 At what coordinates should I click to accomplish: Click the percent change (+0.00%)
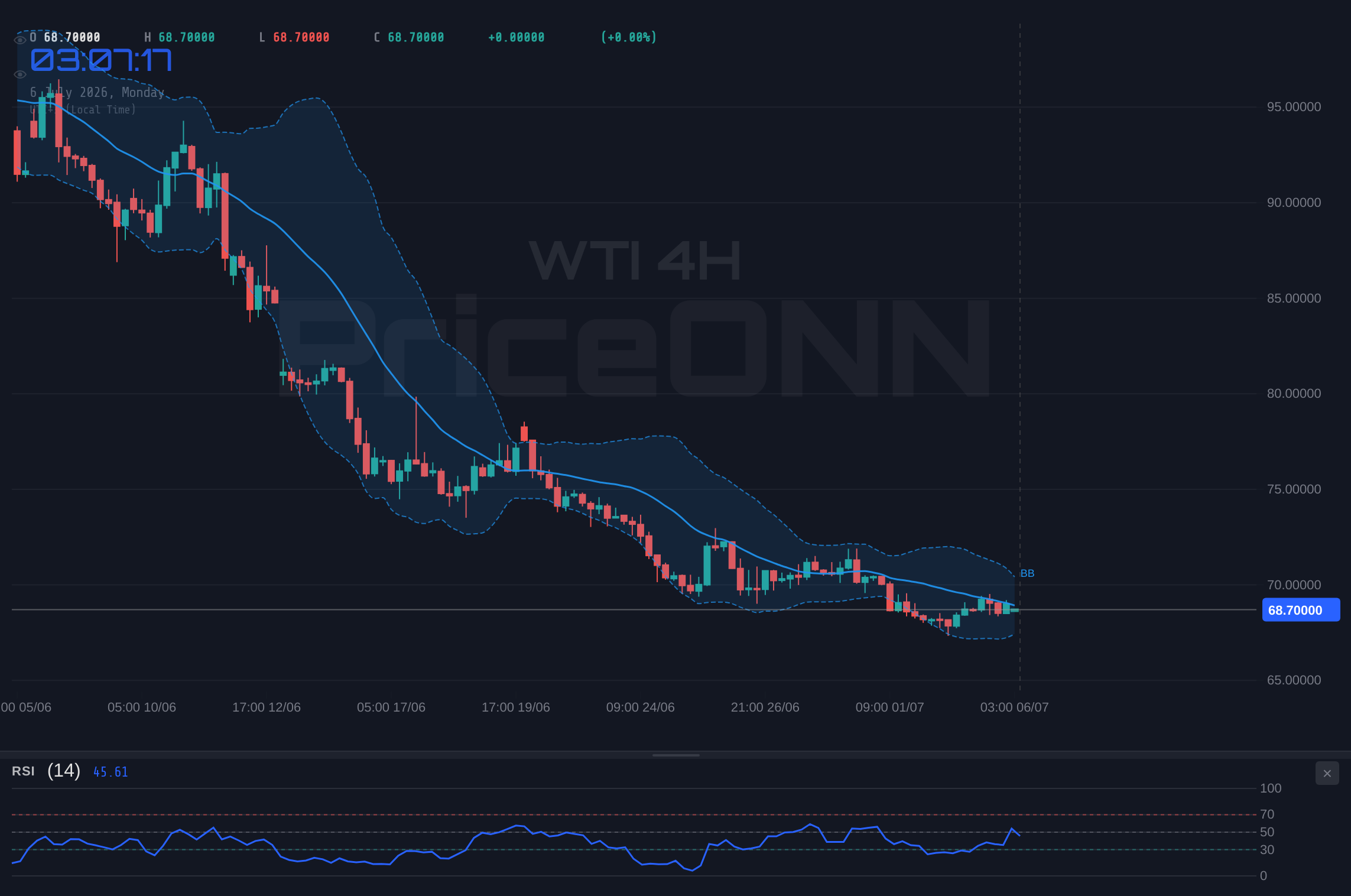629,37
